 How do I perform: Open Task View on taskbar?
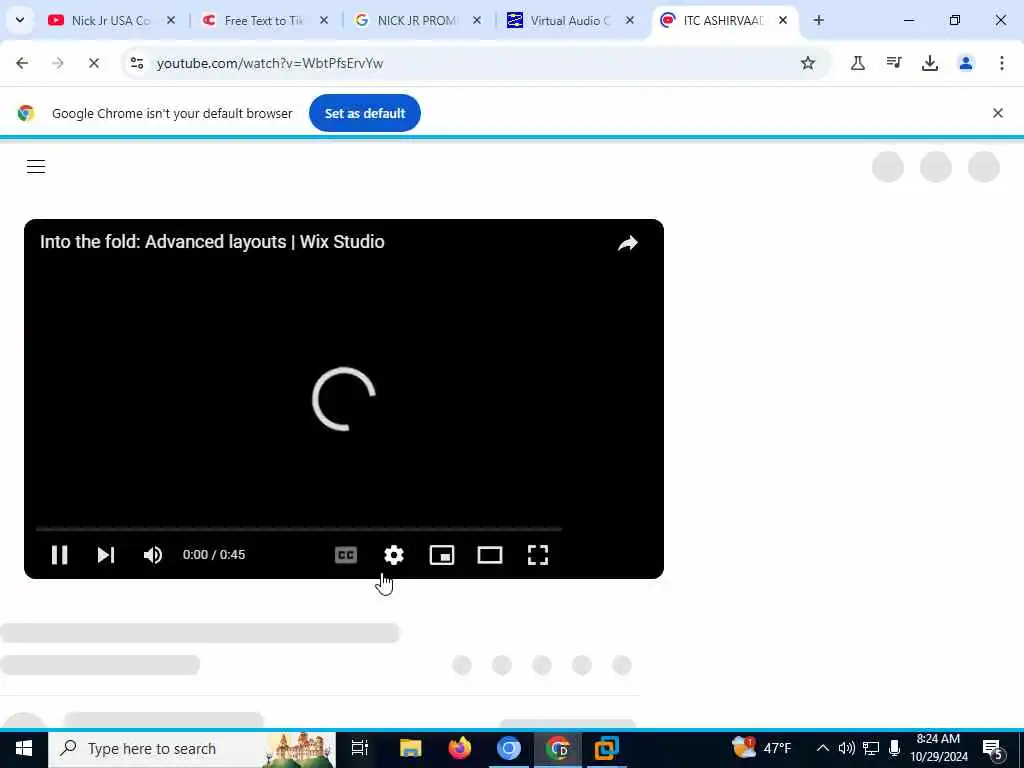tap(360, 748)
